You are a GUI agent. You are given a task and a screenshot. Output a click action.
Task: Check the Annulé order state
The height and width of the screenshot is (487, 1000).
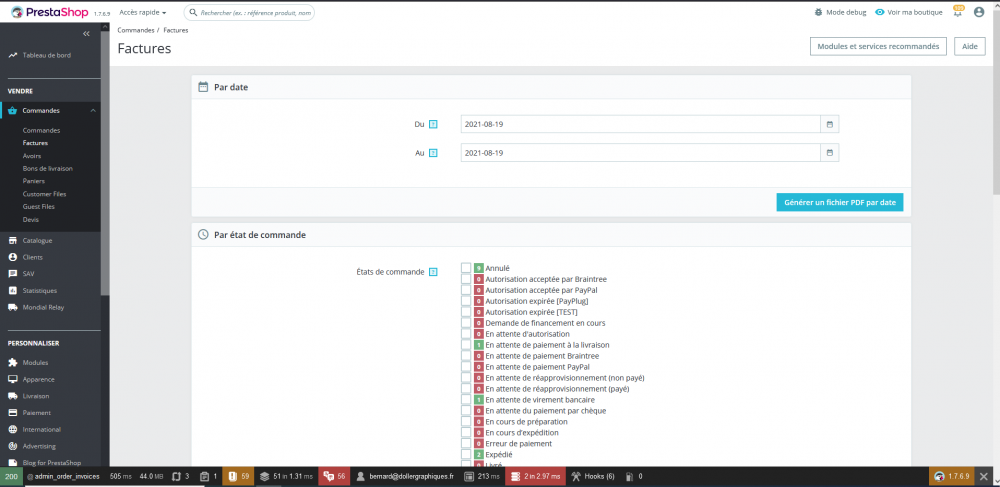click(x=466, y=268)
